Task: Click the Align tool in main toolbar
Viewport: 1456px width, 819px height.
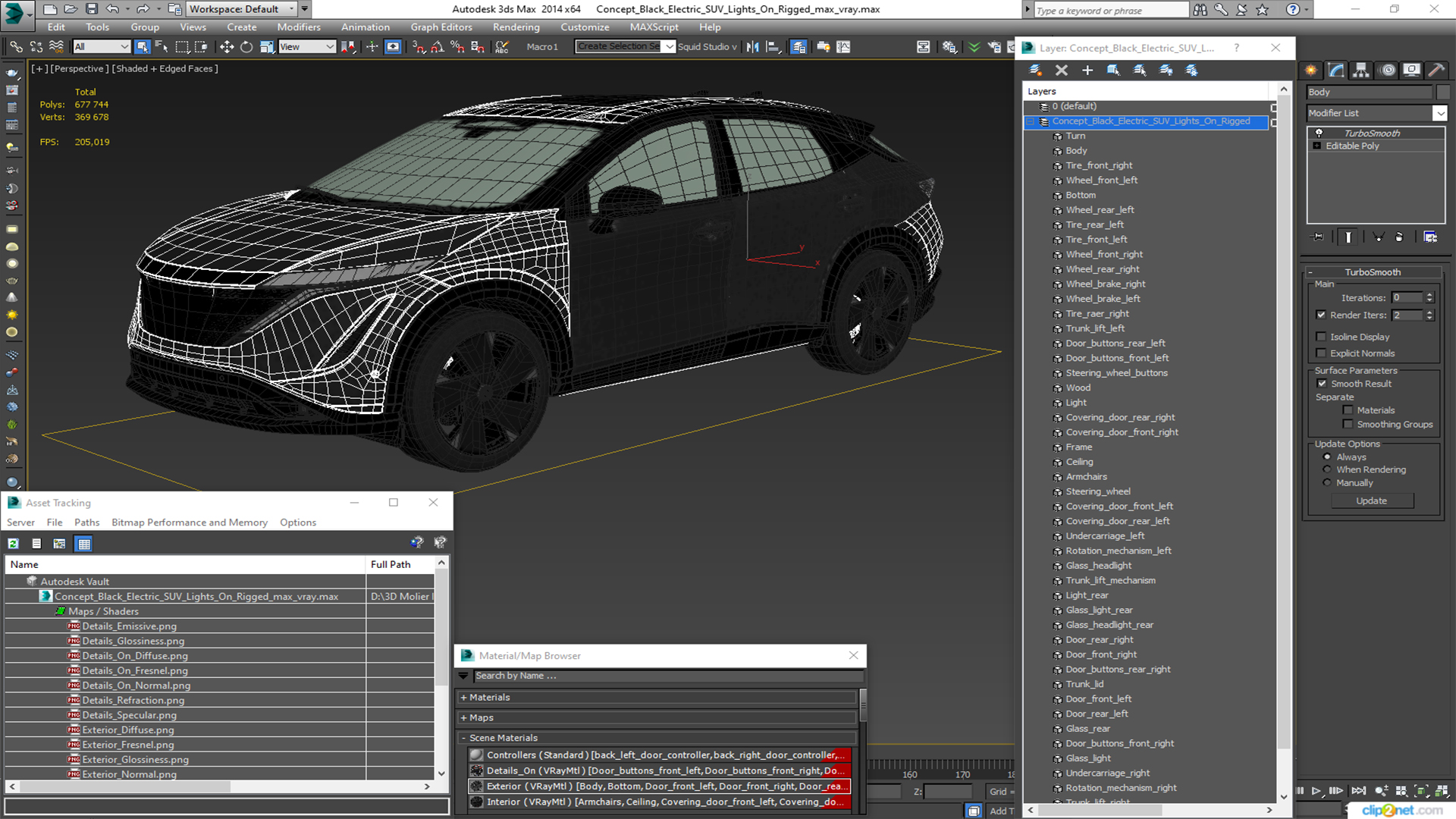Action: 773,47
